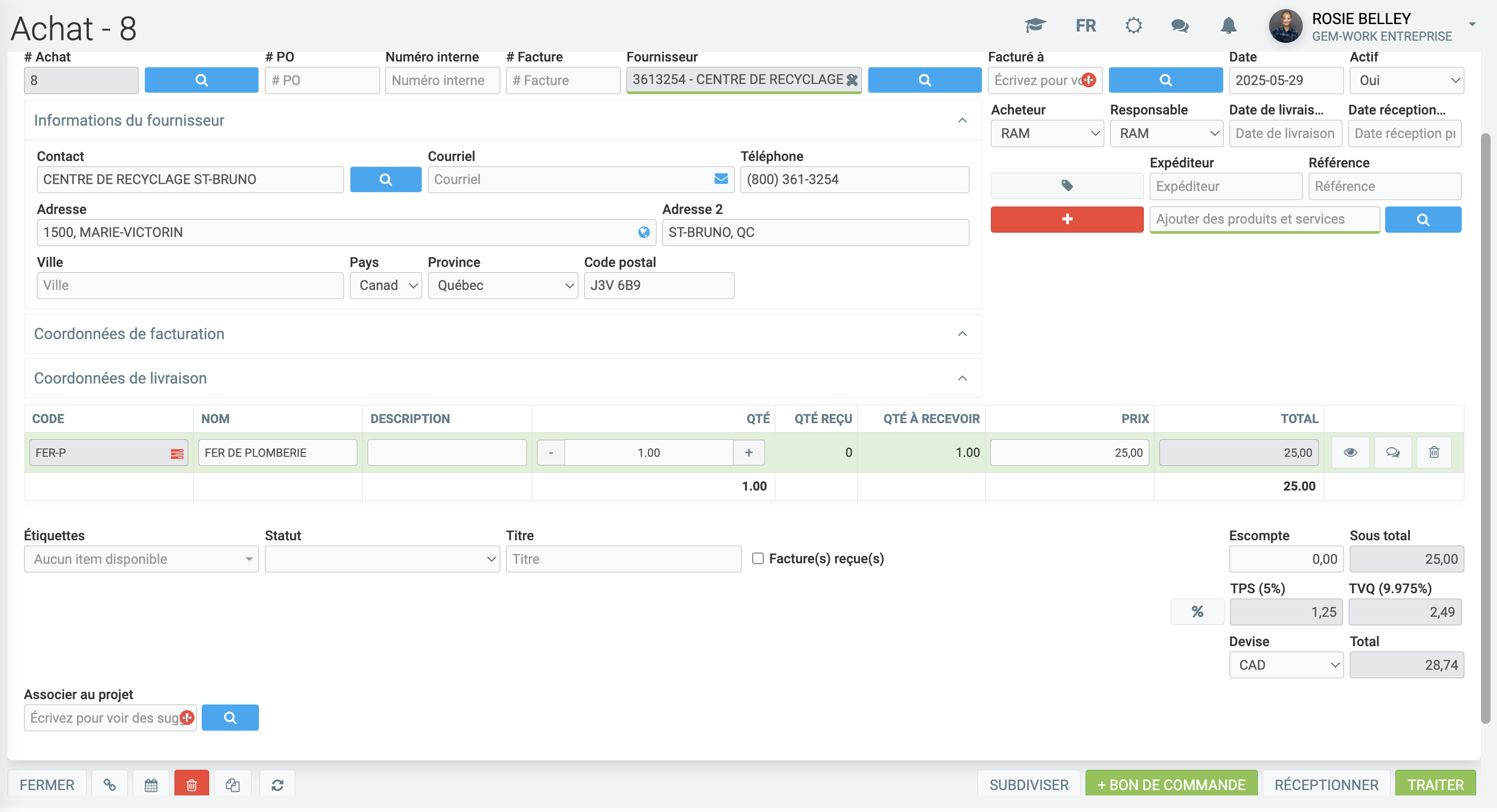The image size is (1497, 812).
Task: Click the globe icon in Adresse field
Action: click(x=643, y=232)
